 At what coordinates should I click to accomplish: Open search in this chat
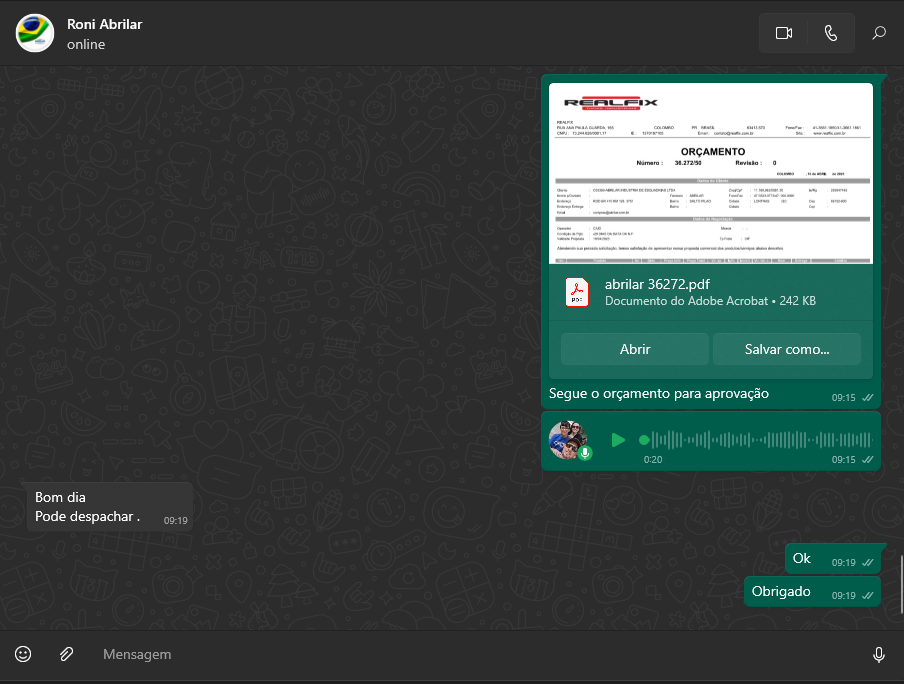coord(879,33)
